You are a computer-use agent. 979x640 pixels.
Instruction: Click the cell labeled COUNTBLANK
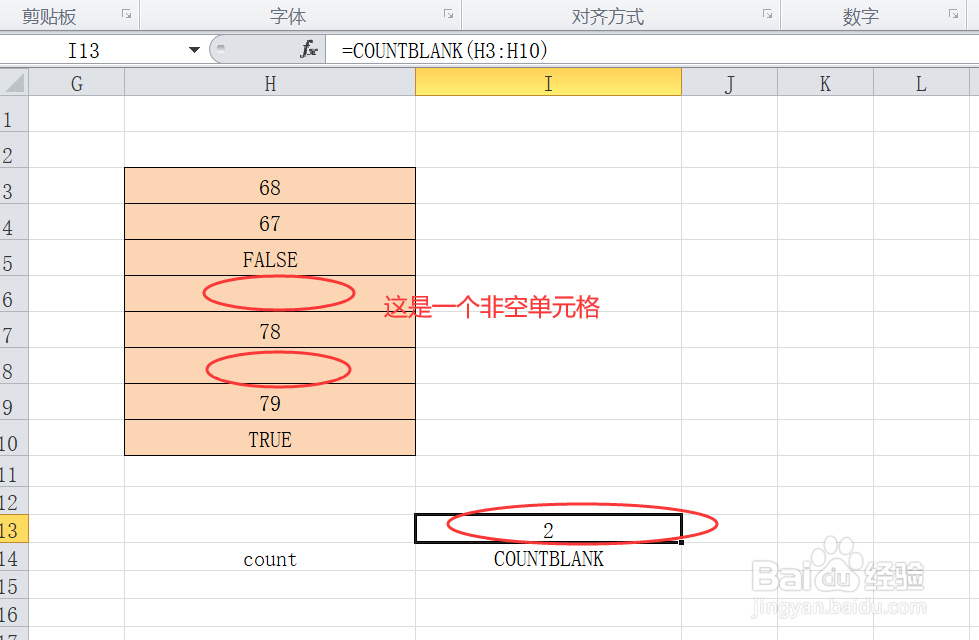pyautogui.click(x=547, y=559)
